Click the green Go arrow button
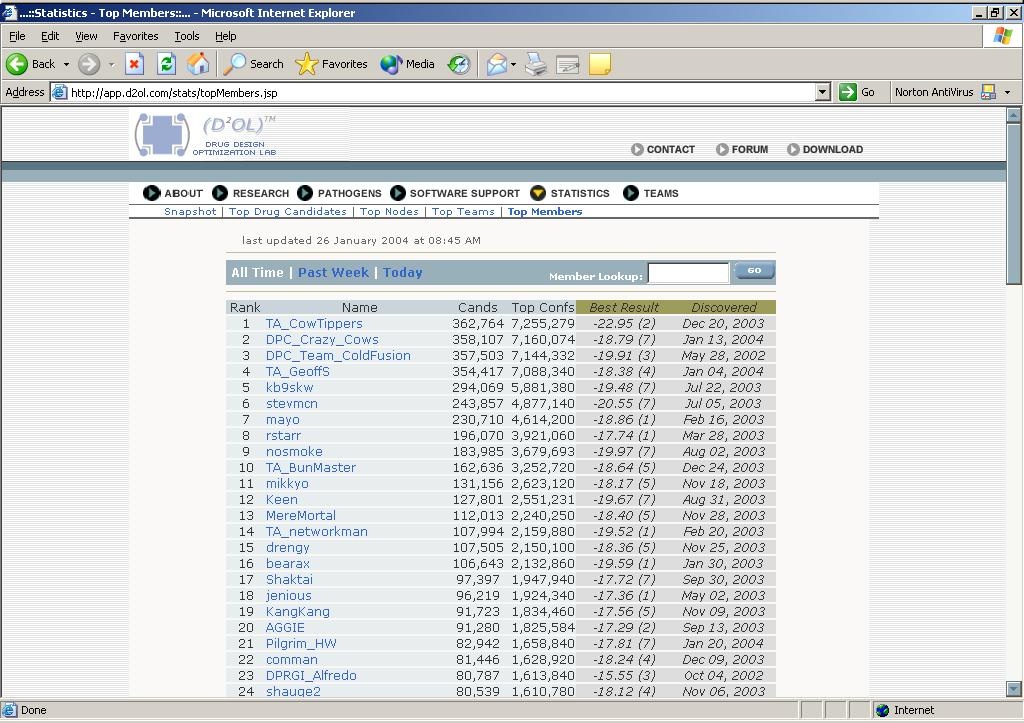1024x723 pixels. [x=848, y=92]
